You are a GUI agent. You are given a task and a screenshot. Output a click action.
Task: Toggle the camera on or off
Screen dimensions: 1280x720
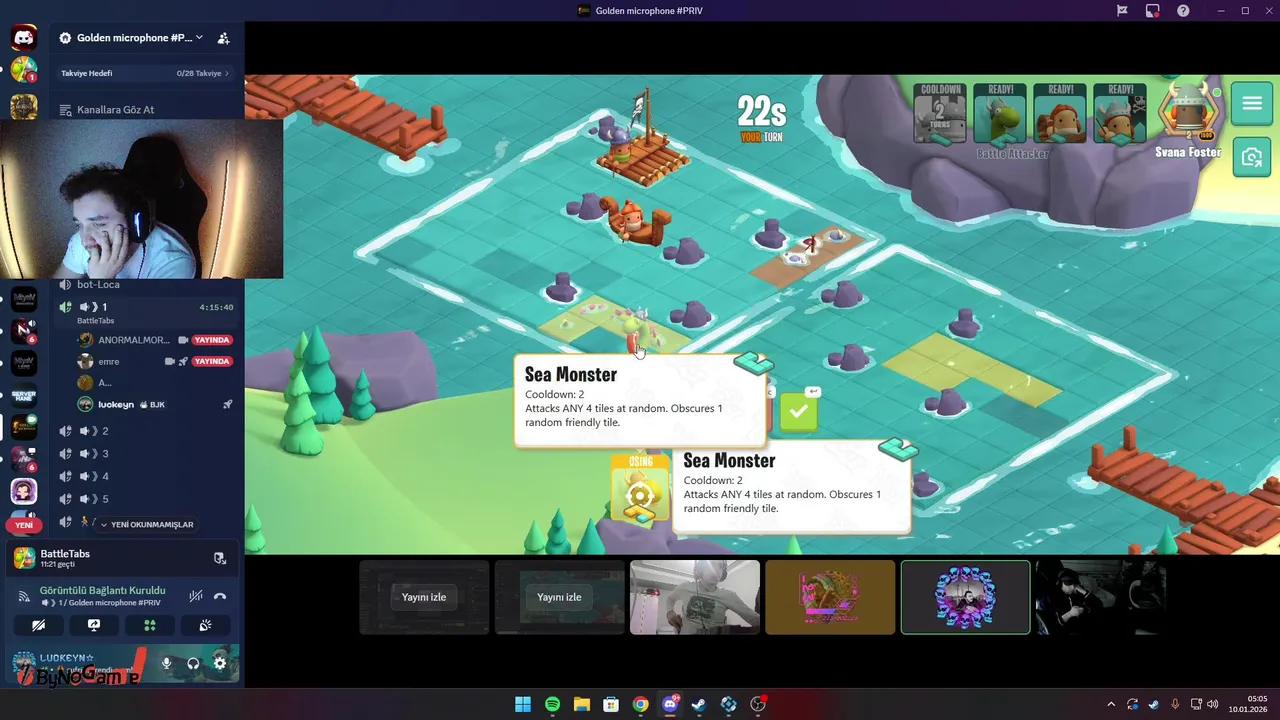pos(38,625)
